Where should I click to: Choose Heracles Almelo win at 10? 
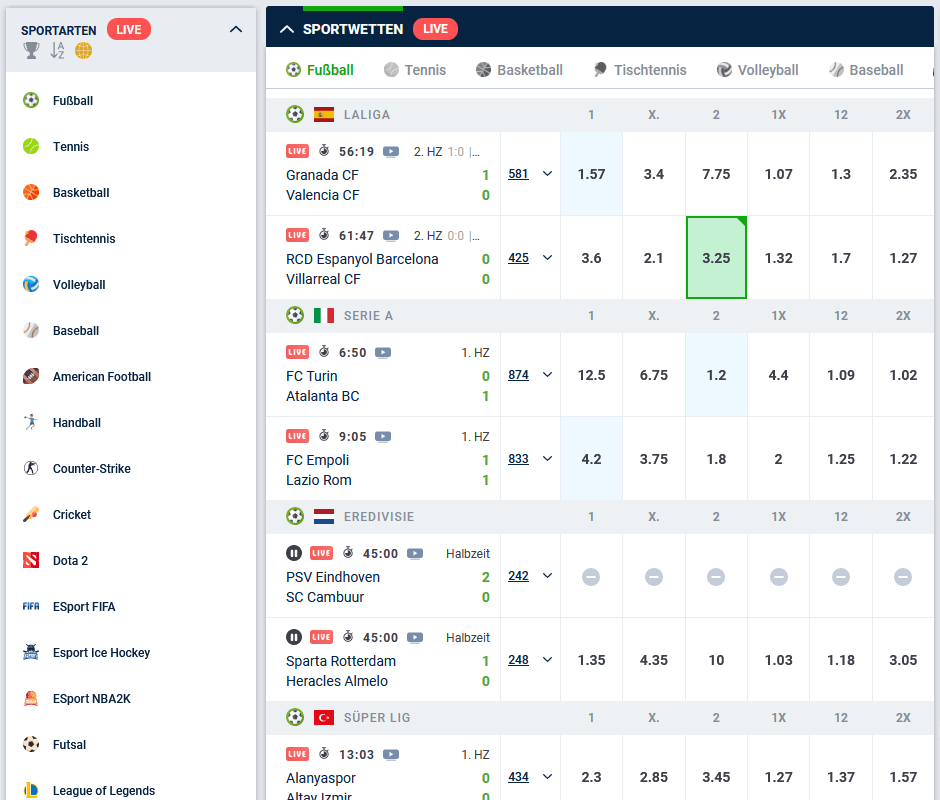coord(716,660)
